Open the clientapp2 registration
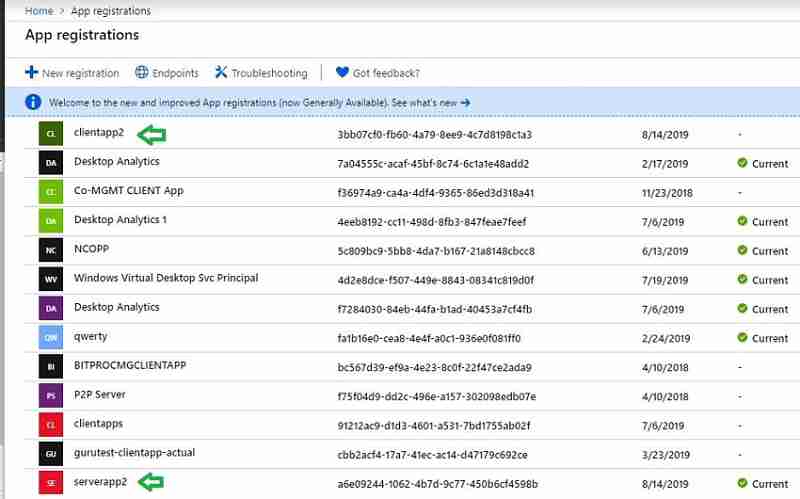800x499 pixels. [99, 132]
